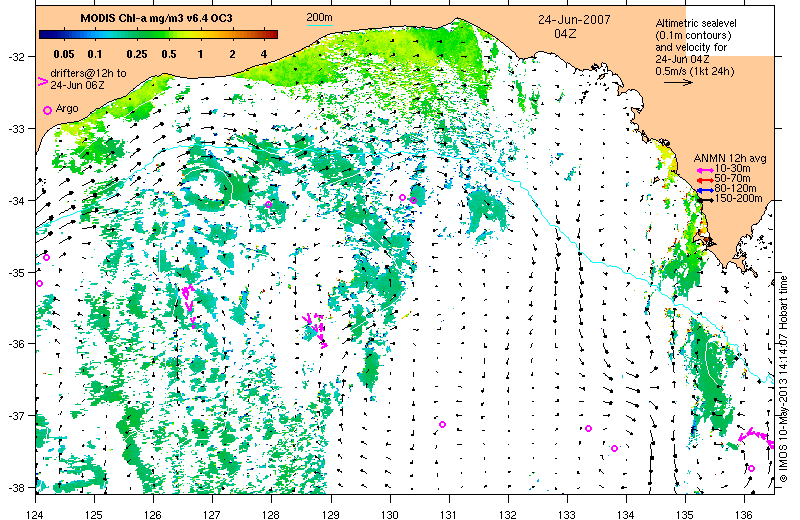The height and width of the screenshot is (520, 800).
Task: Click the 133 longitude axis label
Action: click(x=567, y=513)
